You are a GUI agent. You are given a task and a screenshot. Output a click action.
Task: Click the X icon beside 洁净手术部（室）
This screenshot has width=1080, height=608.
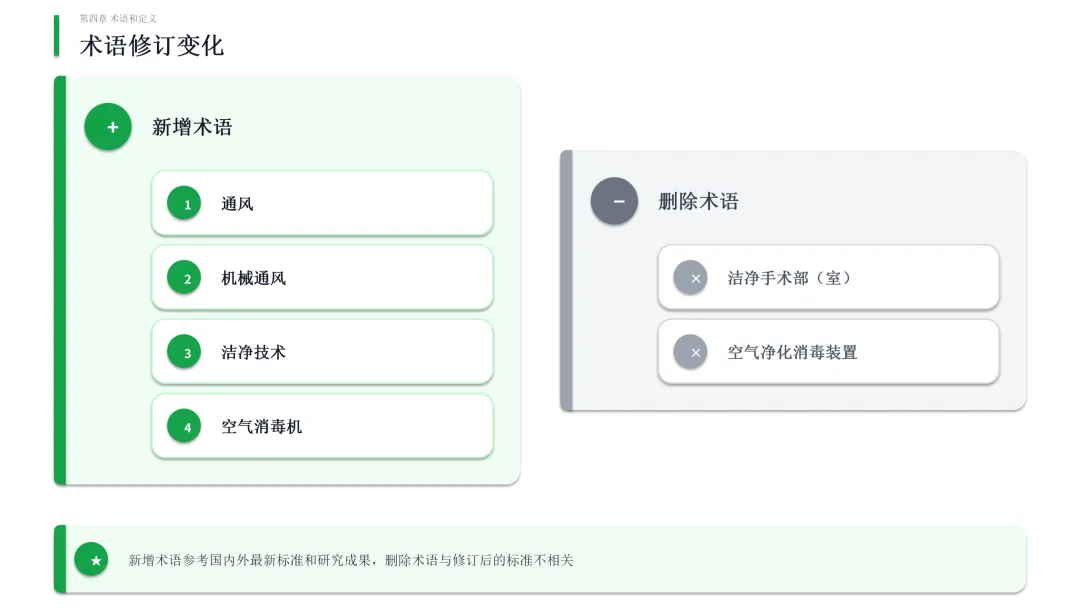coord(690,278)
